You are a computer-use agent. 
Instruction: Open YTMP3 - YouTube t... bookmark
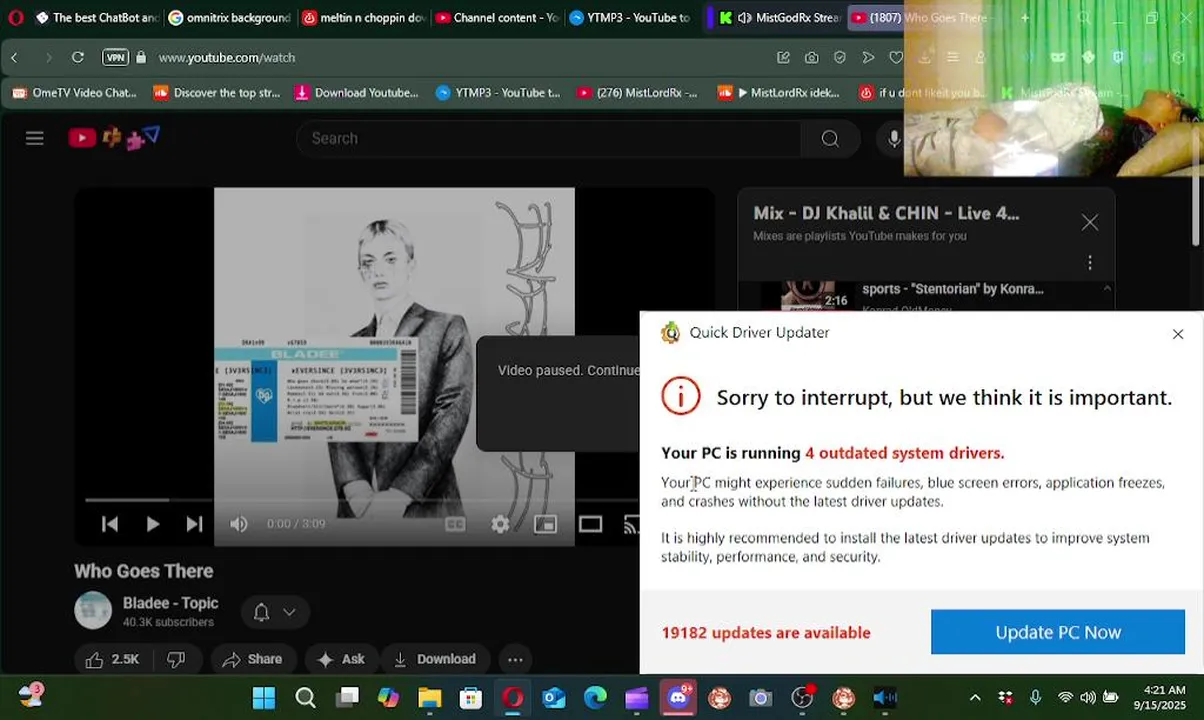[498, 93]
